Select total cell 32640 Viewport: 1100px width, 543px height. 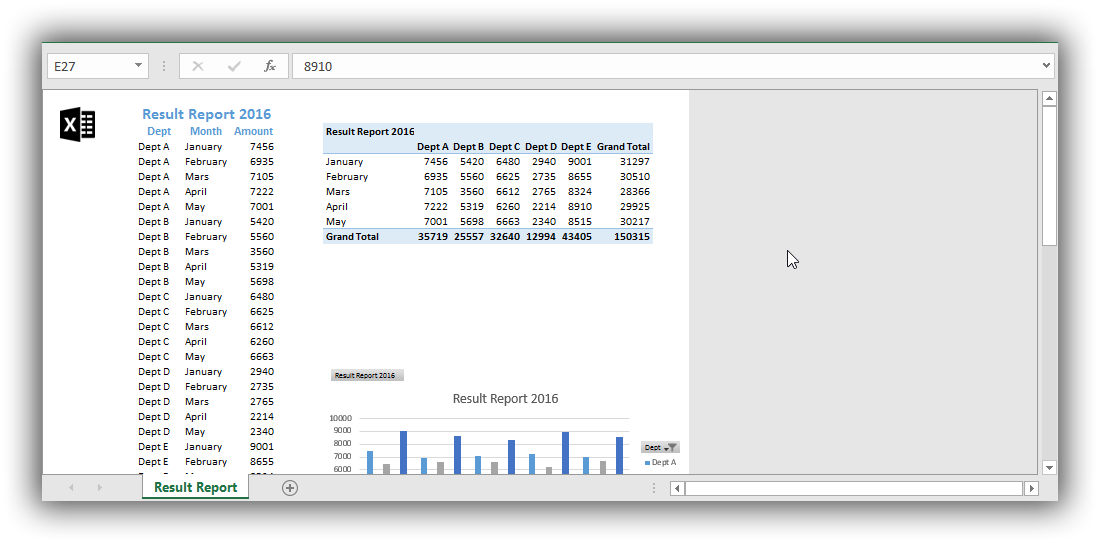505,236
